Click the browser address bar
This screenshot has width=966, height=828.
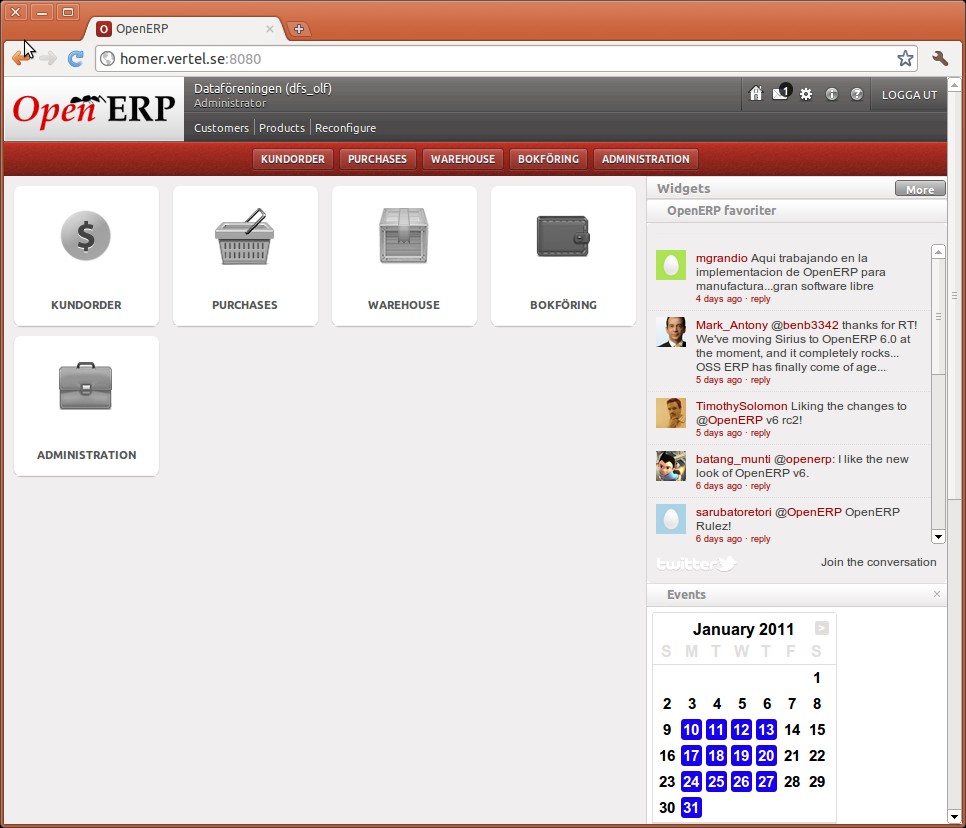(499, 59)
